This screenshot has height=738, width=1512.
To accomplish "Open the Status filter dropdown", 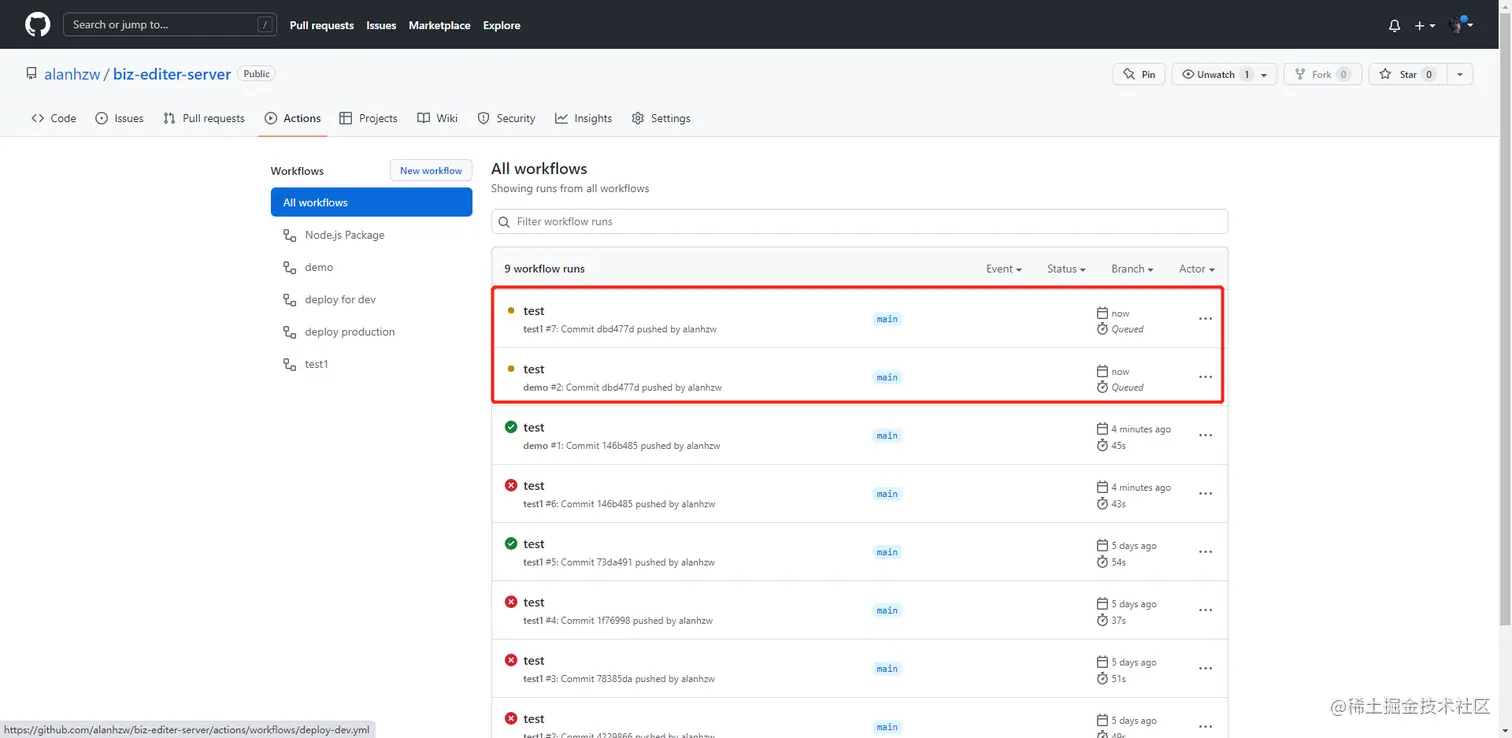I will pos(1067,269).
